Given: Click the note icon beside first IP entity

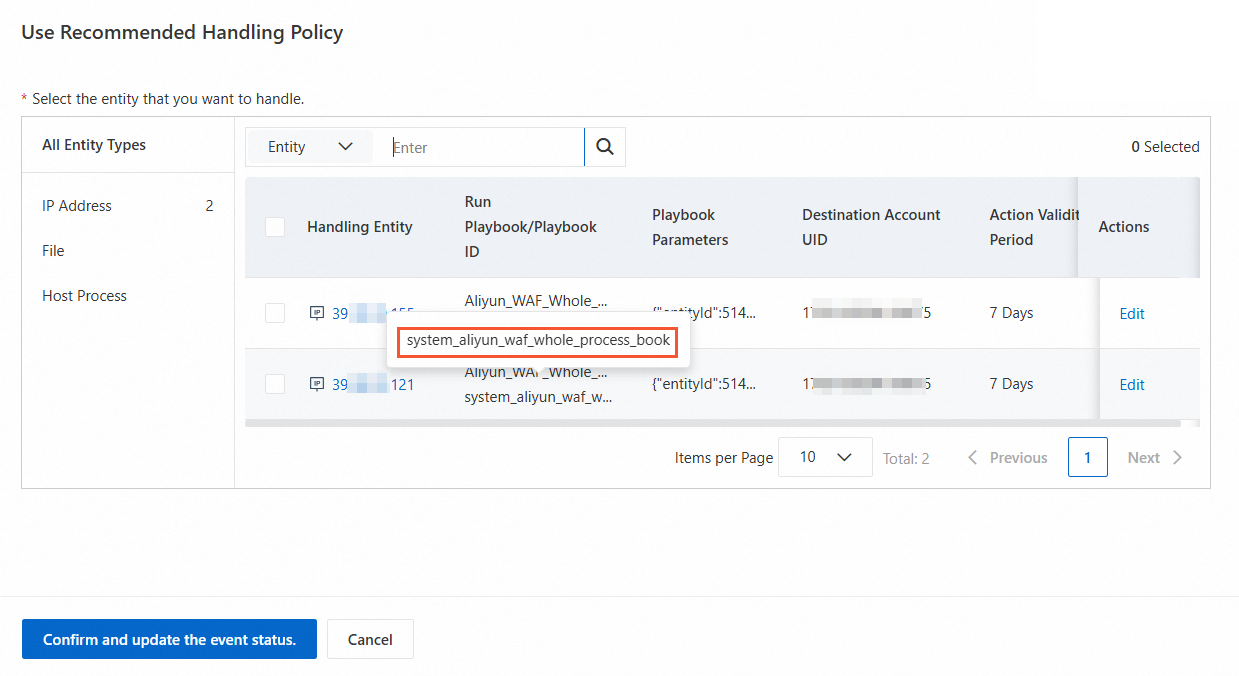Looking at the screenshot, I should tap(317, 313).
